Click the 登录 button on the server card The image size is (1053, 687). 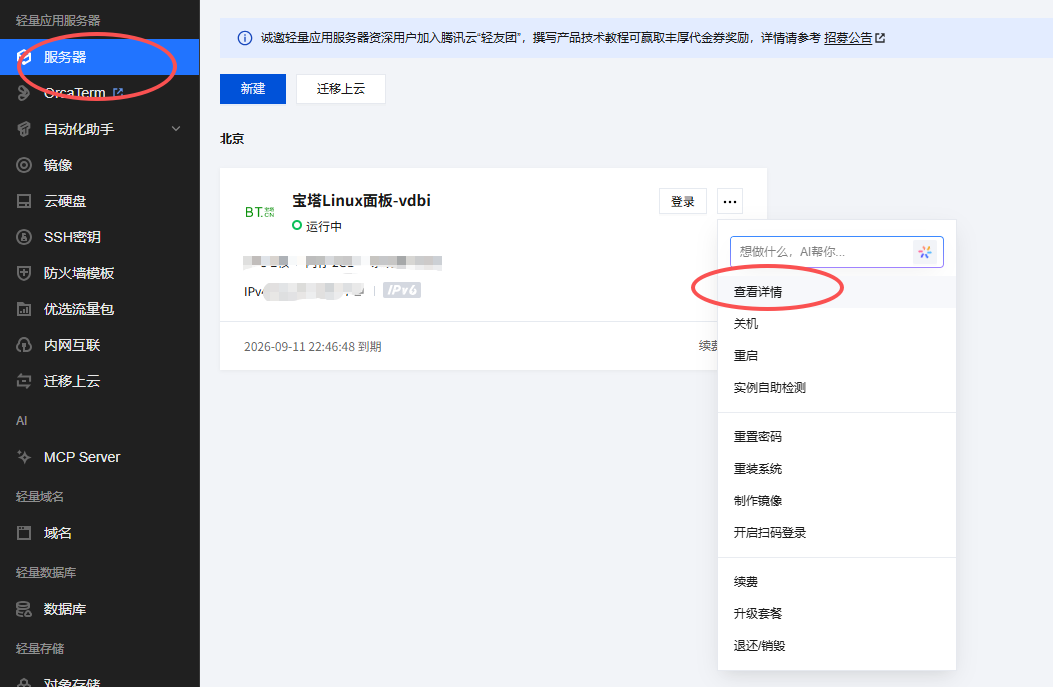click(683, 201)
